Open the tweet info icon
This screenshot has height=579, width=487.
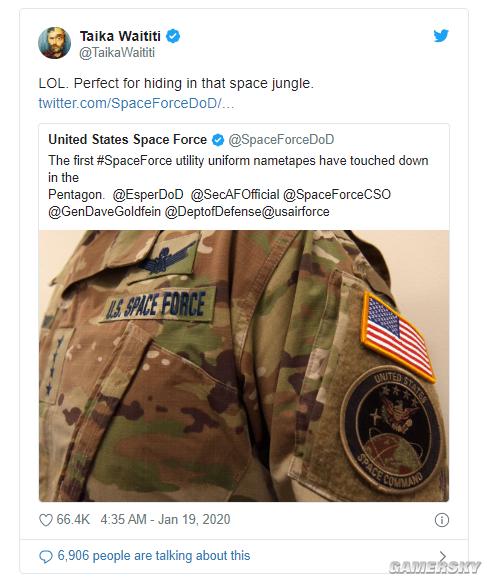pyautogui.click(x=442, y=520)
